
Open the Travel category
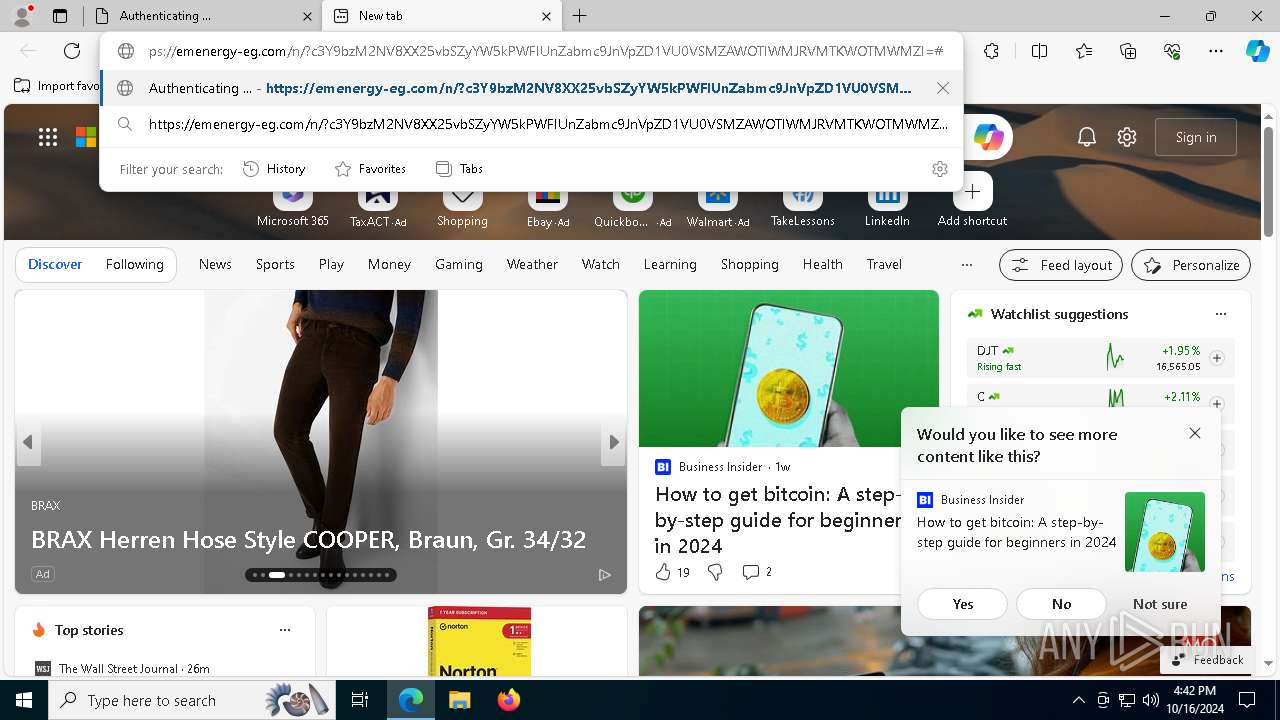click(x=884, y=264)
